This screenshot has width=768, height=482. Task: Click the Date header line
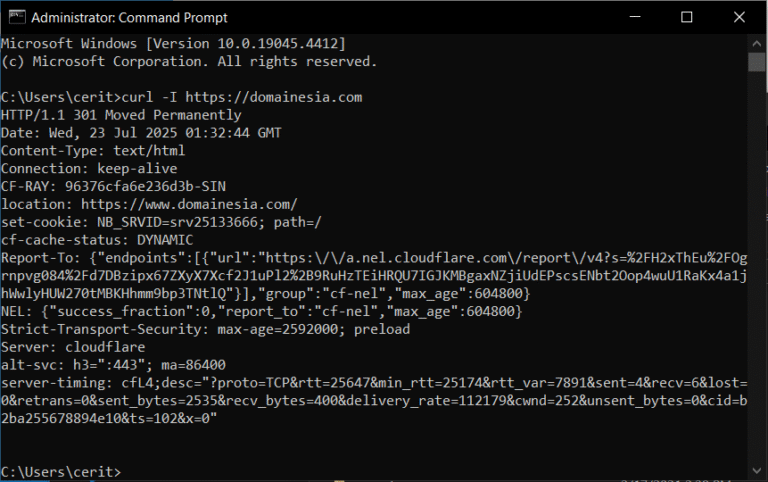[141, 132]
